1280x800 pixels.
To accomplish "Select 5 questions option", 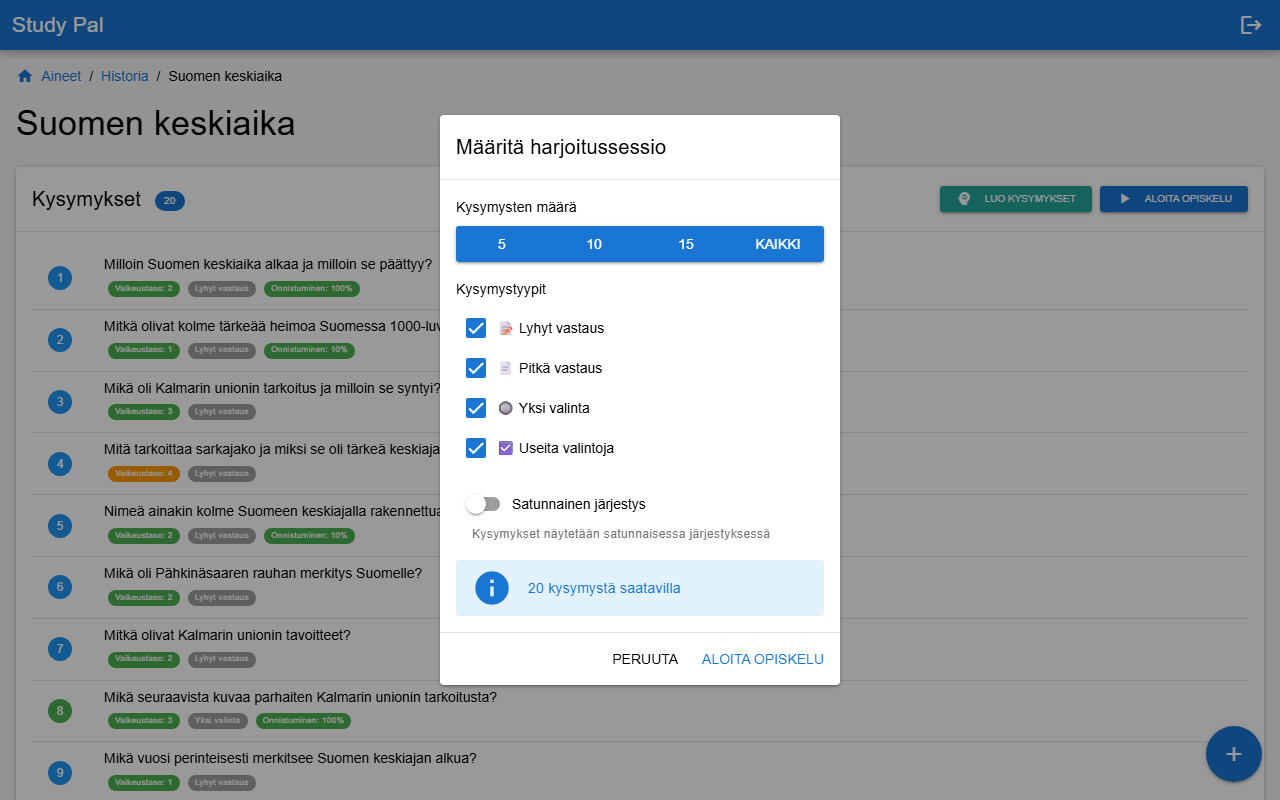I will click(x=502, y=244).
